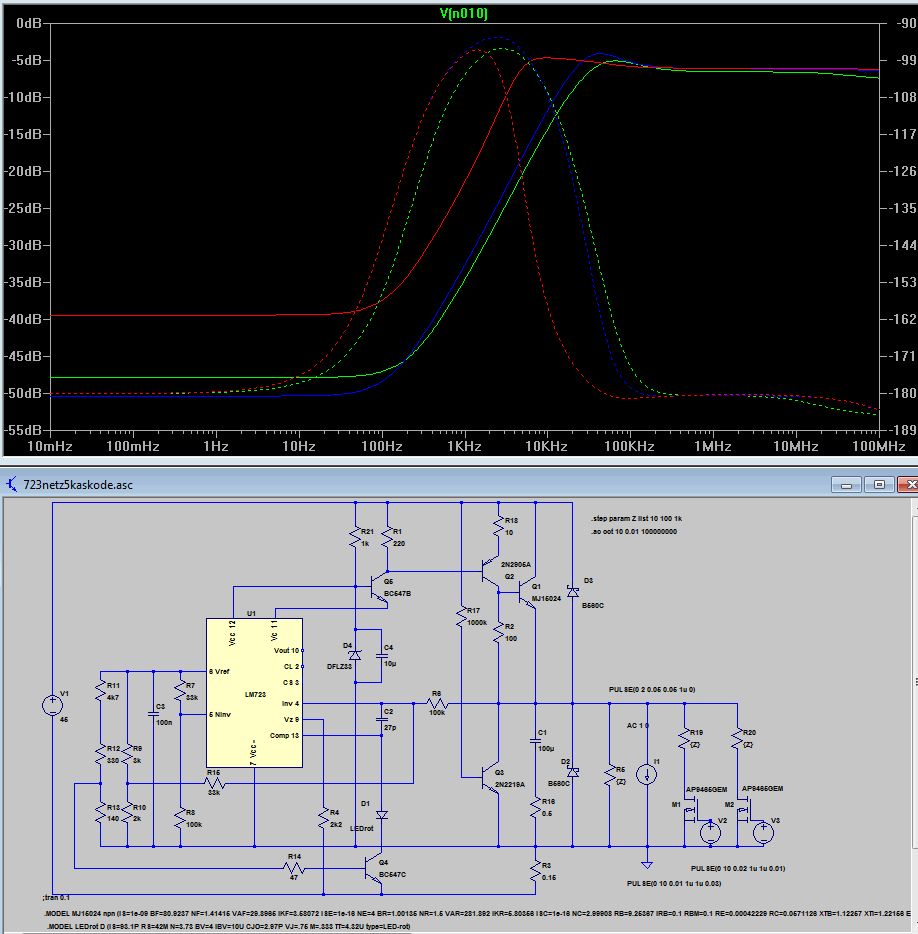
Task: Click the 100MHz frequency axis label
Action: pyautogui.click(x=878, y=446)
